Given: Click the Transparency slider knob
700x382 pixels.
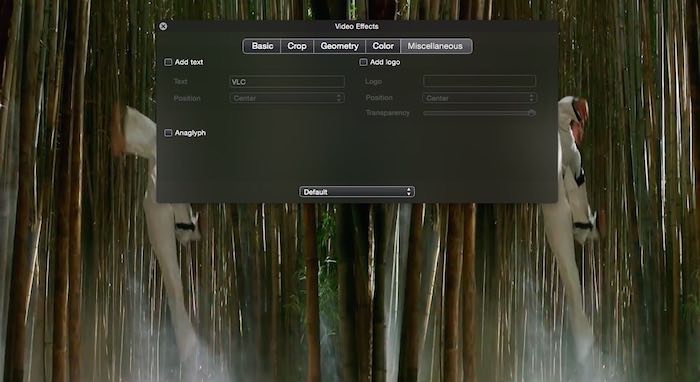Looking at the screenshot, I should pyautogui.click(x=531, y=113).
